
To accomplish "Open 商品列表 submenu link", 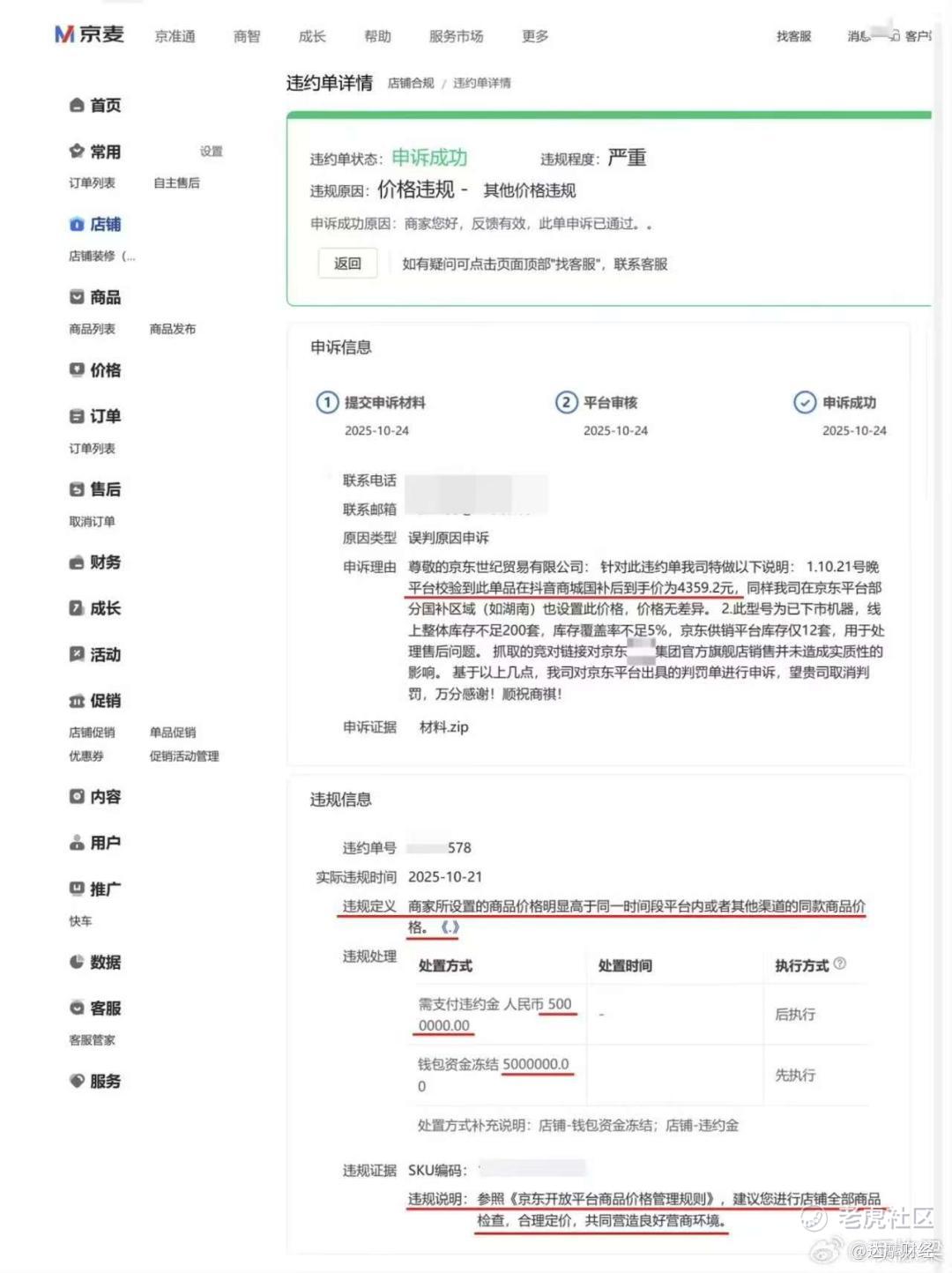I will pyautogui.click(x=92, y=329).
